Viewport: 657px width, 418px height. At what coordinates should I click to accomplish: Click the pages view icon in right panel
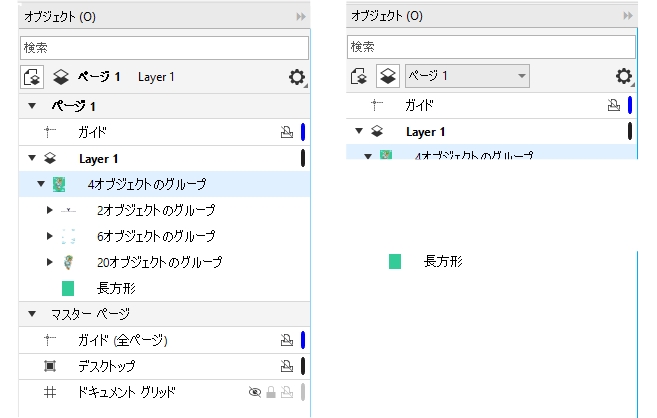pyautogui.click(x=360, y=77)
